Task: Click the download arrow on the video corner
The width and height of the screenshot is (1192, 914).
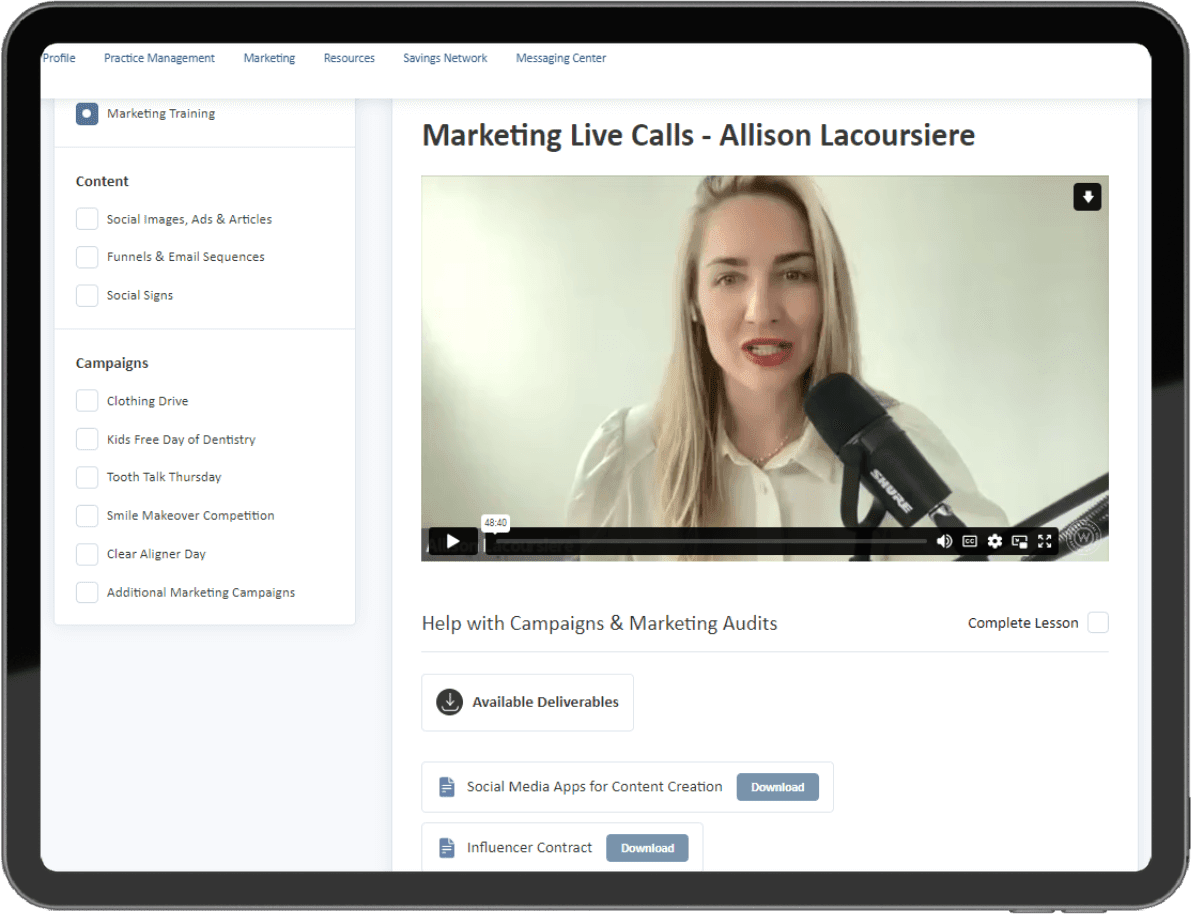Action: pos(1087,197)
